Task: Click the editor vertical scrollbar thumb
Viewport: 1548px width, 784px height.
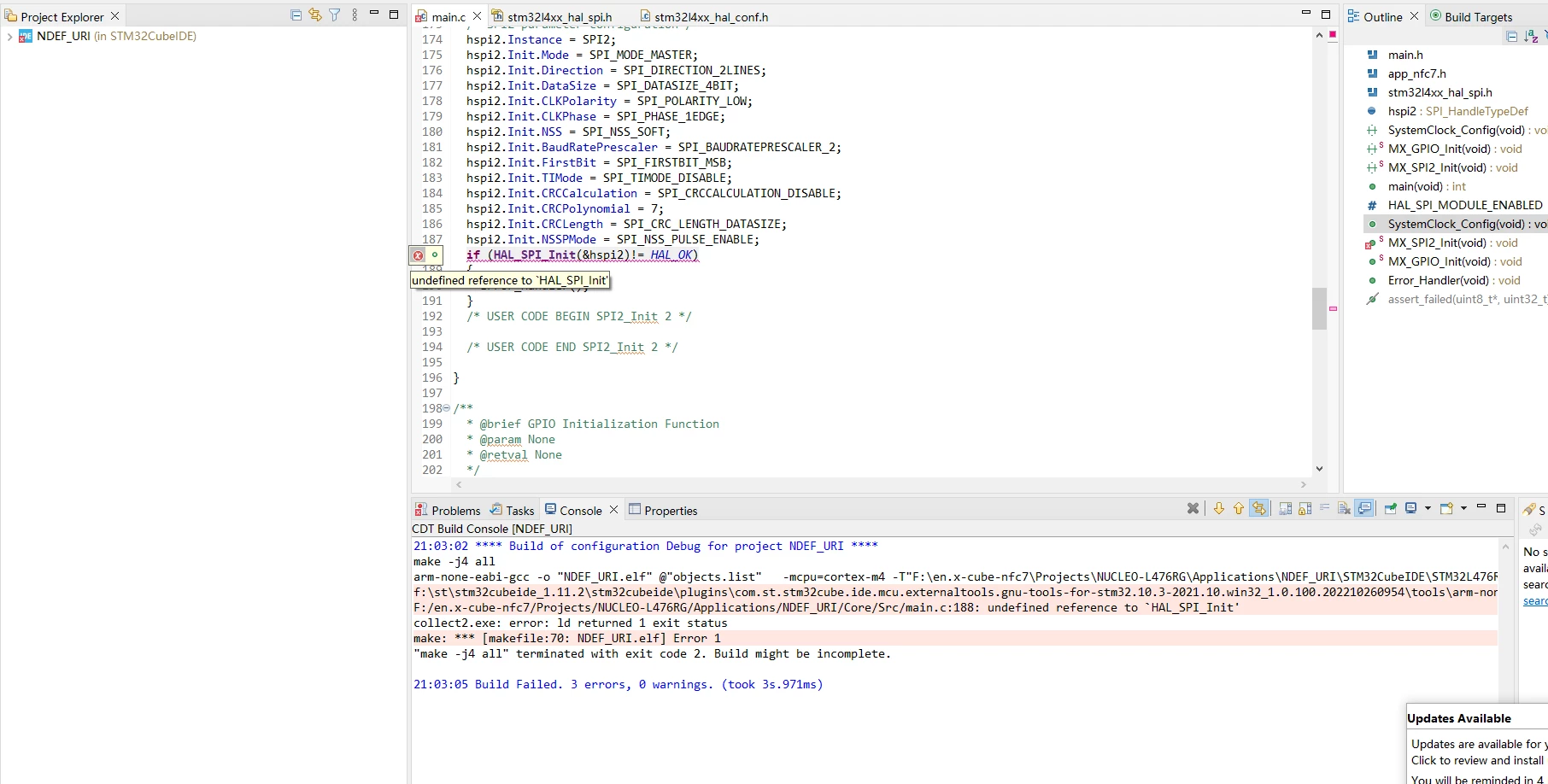Action: [x=1319, y=308]
